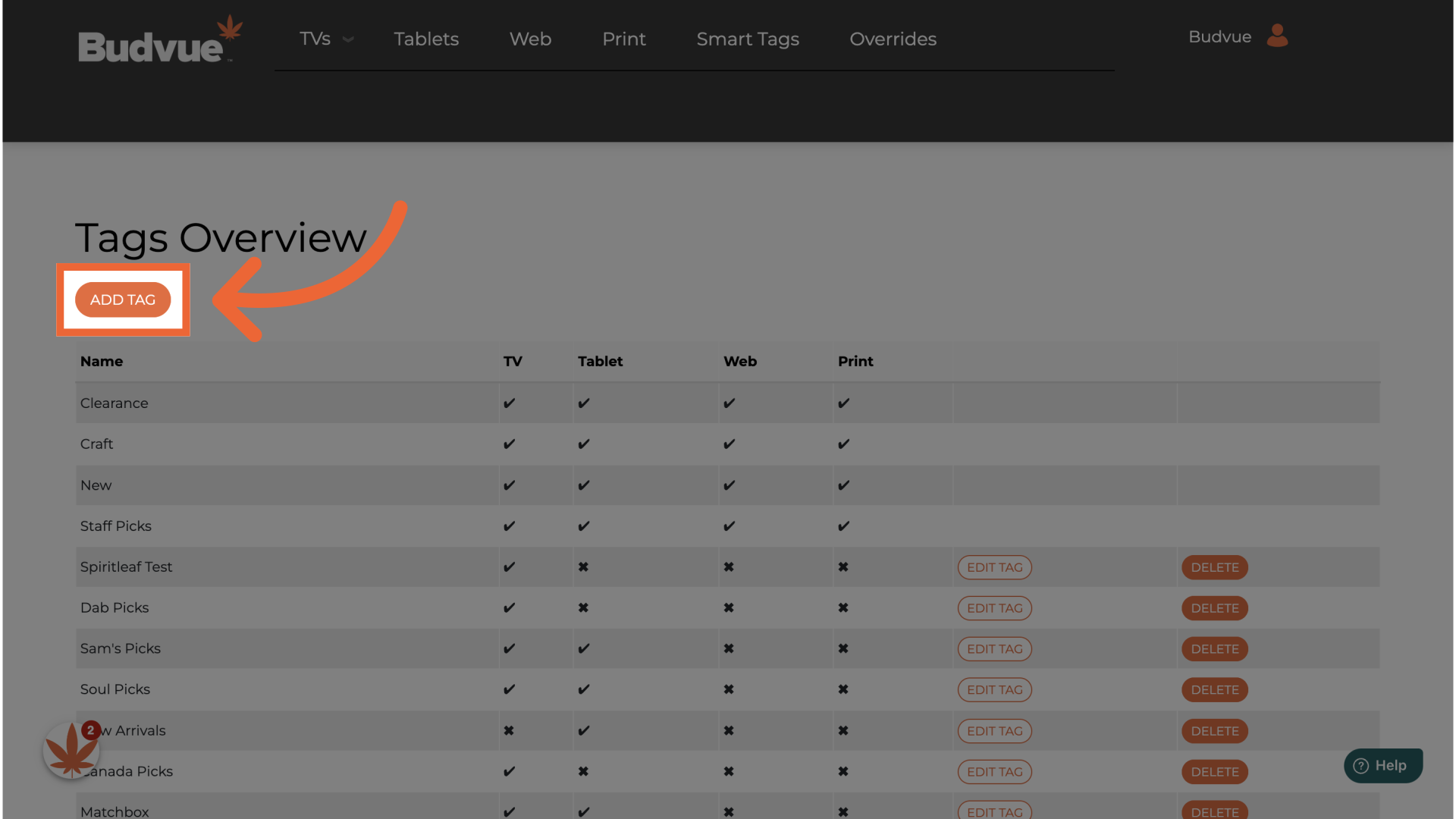This screenshot has height=819, width=1456.
Task: Switch to the Tablets tab
Action: coord(426,39)
